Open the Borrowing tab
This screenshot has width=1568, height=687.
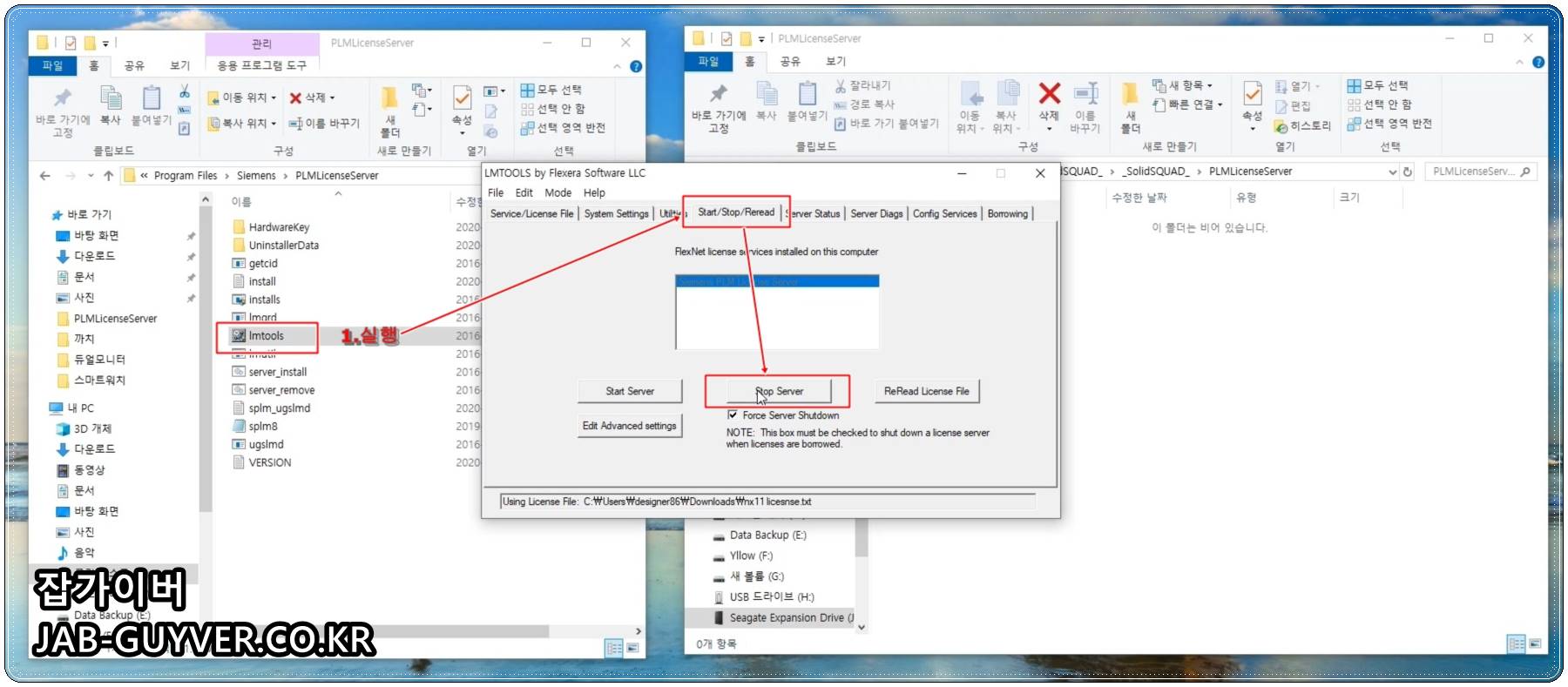pyautogui.click(x=1007, y=213)
